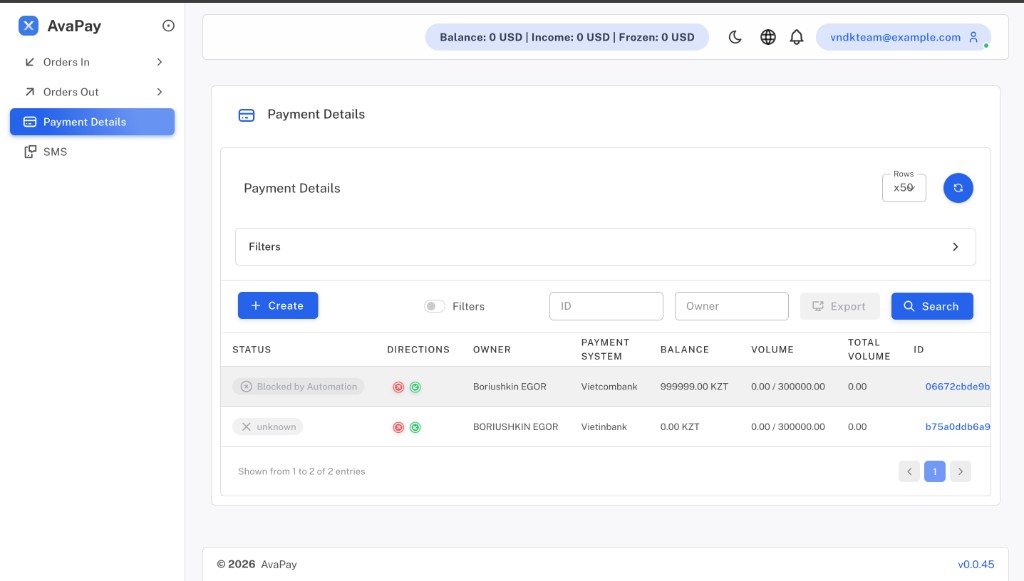Image resolution: width=1024 pixels, height=581 pixels.
Task: Expand the Orders In submenu
Action: [92, 62]
